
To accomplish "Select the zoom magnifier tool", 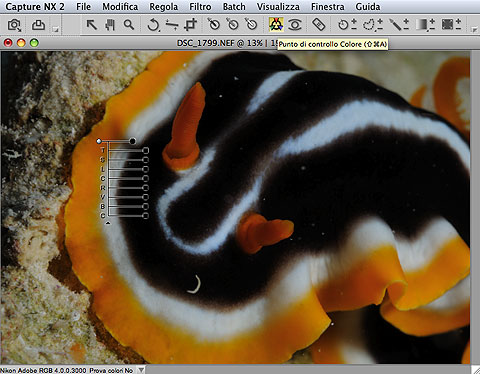I will click(x=129, y=25).
